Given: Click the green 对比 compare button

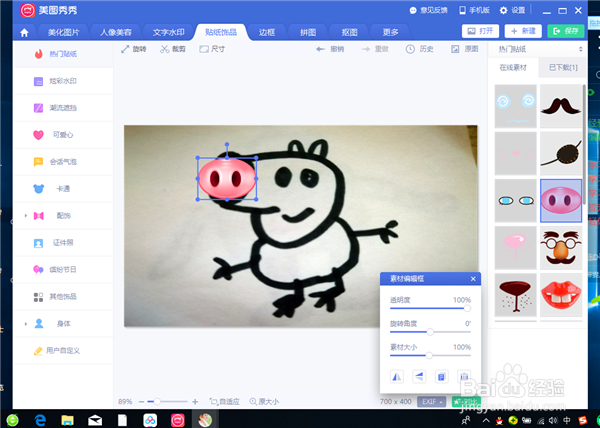Looking at the screenshot, I should pyautogui.click(x=466, y=402).
